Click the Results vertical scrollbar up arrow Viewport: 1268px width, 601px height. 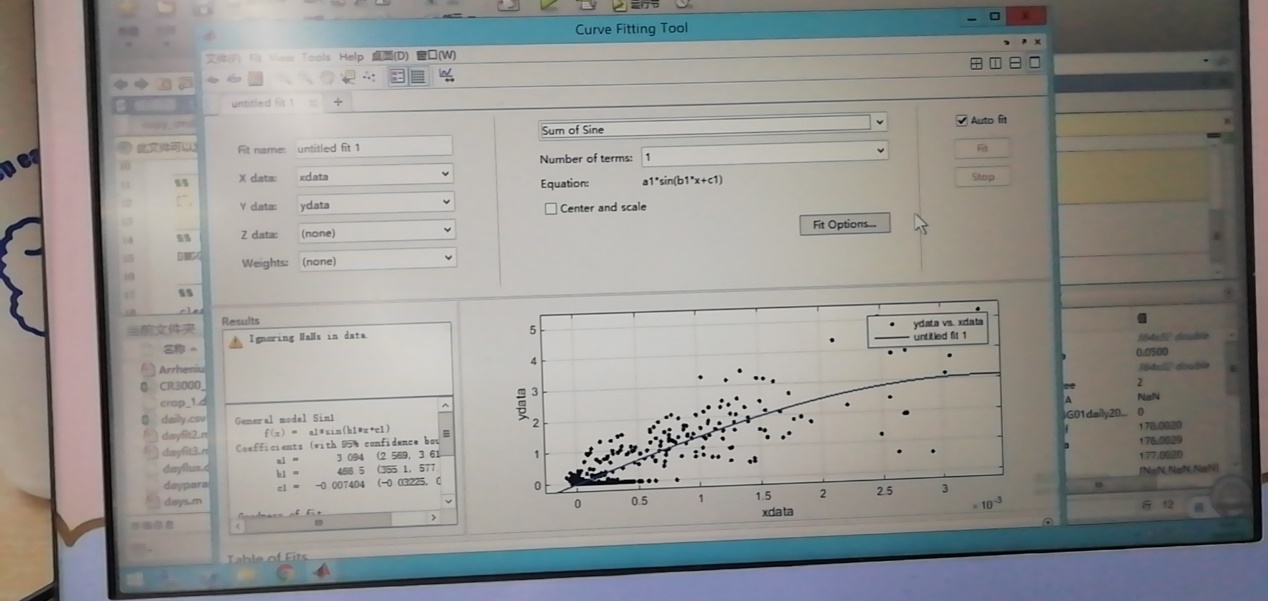tap(447, 407)
